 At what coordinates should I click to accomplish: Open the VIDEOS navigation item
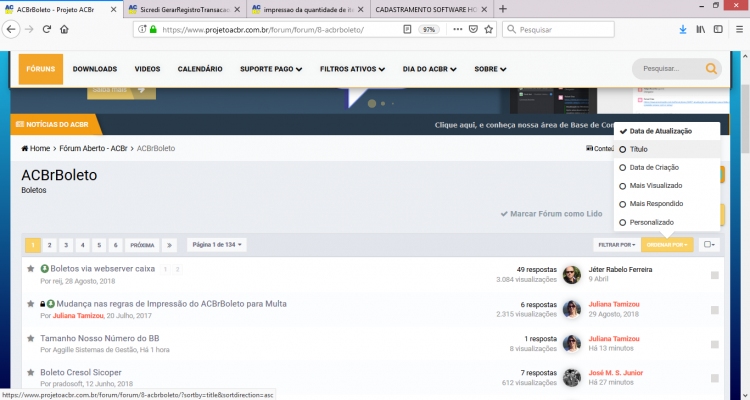(147, 69)
